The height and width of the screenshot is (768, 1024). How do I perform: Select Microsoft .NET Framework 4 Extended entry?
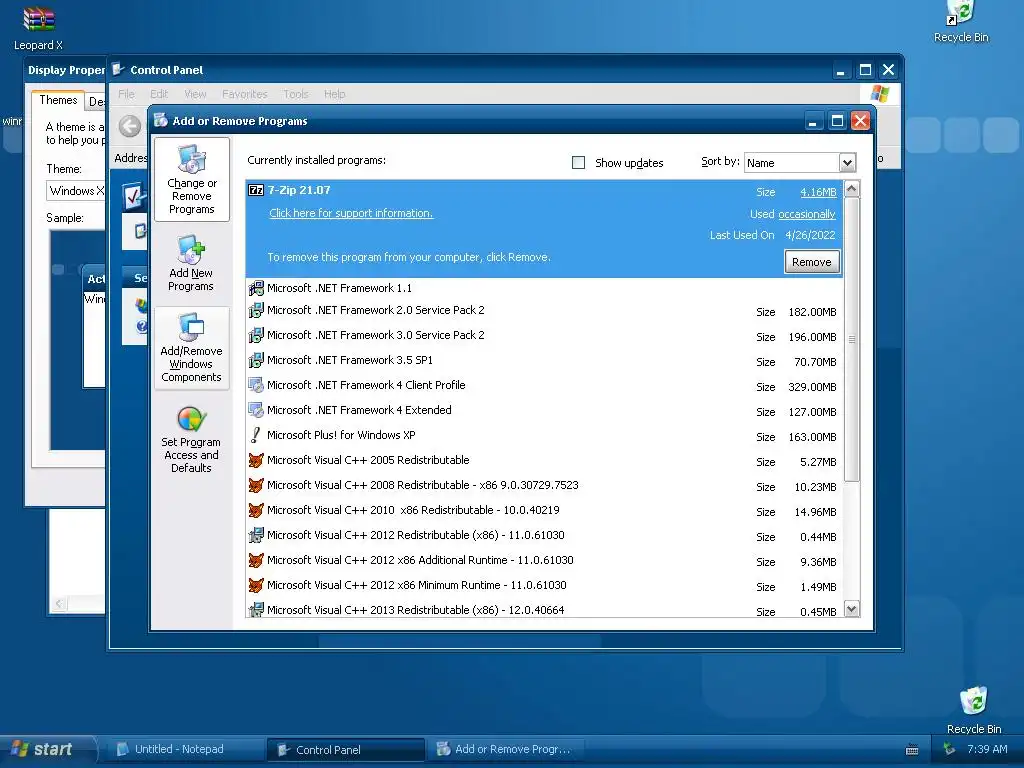coord(544,410)
